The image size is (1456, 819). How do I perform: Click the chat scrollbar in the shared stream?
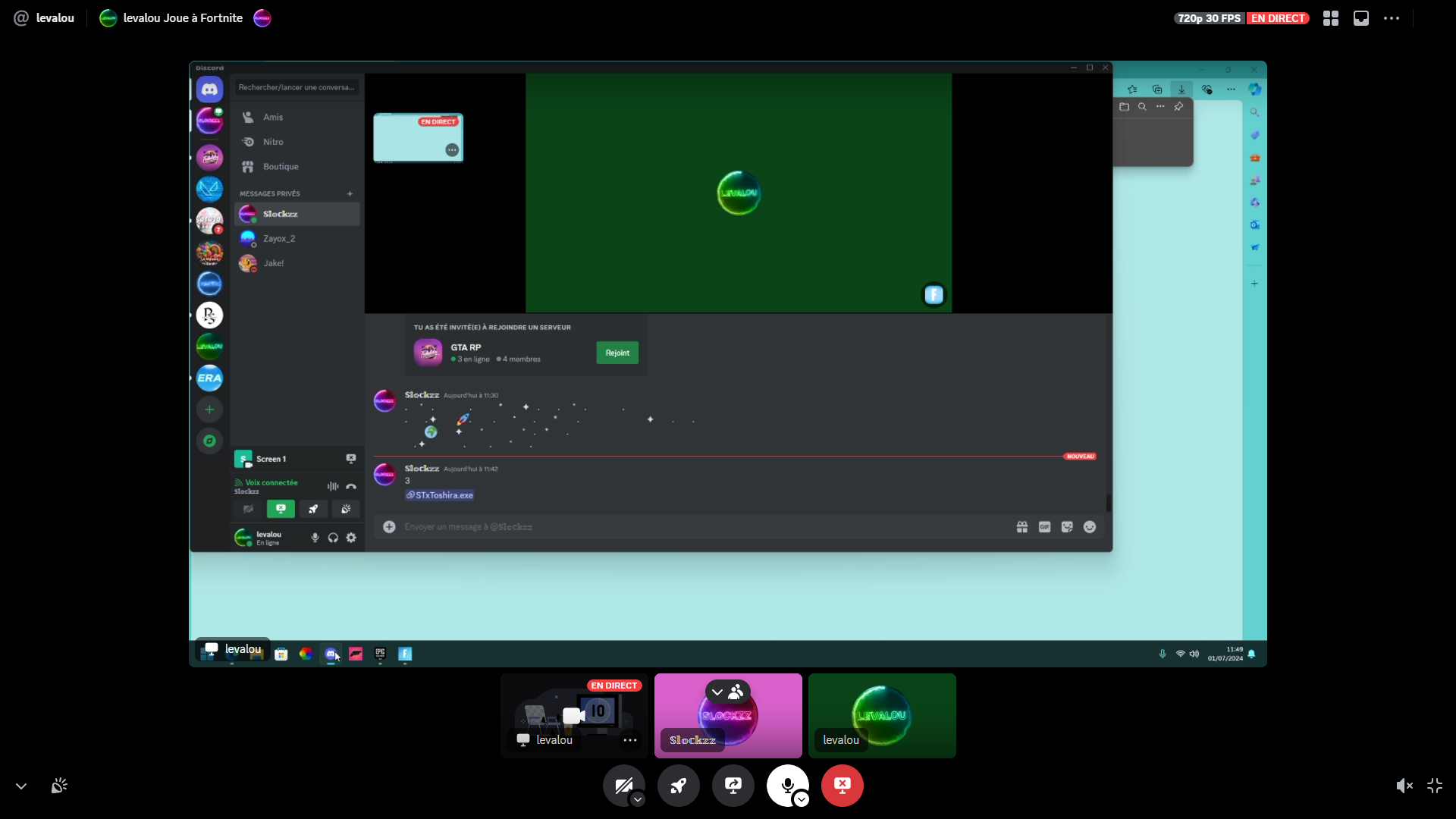click(1109, 503)
